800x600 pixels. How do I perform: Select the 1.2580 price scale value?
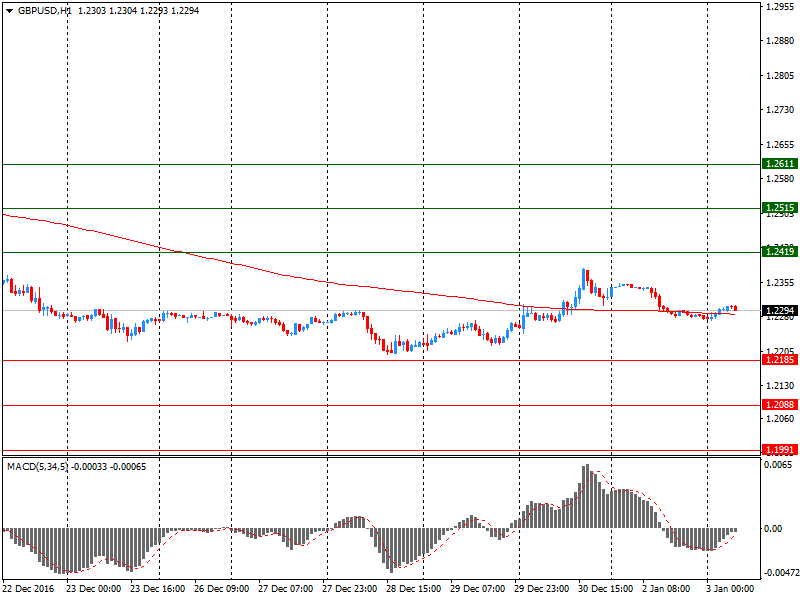[780, 179]
